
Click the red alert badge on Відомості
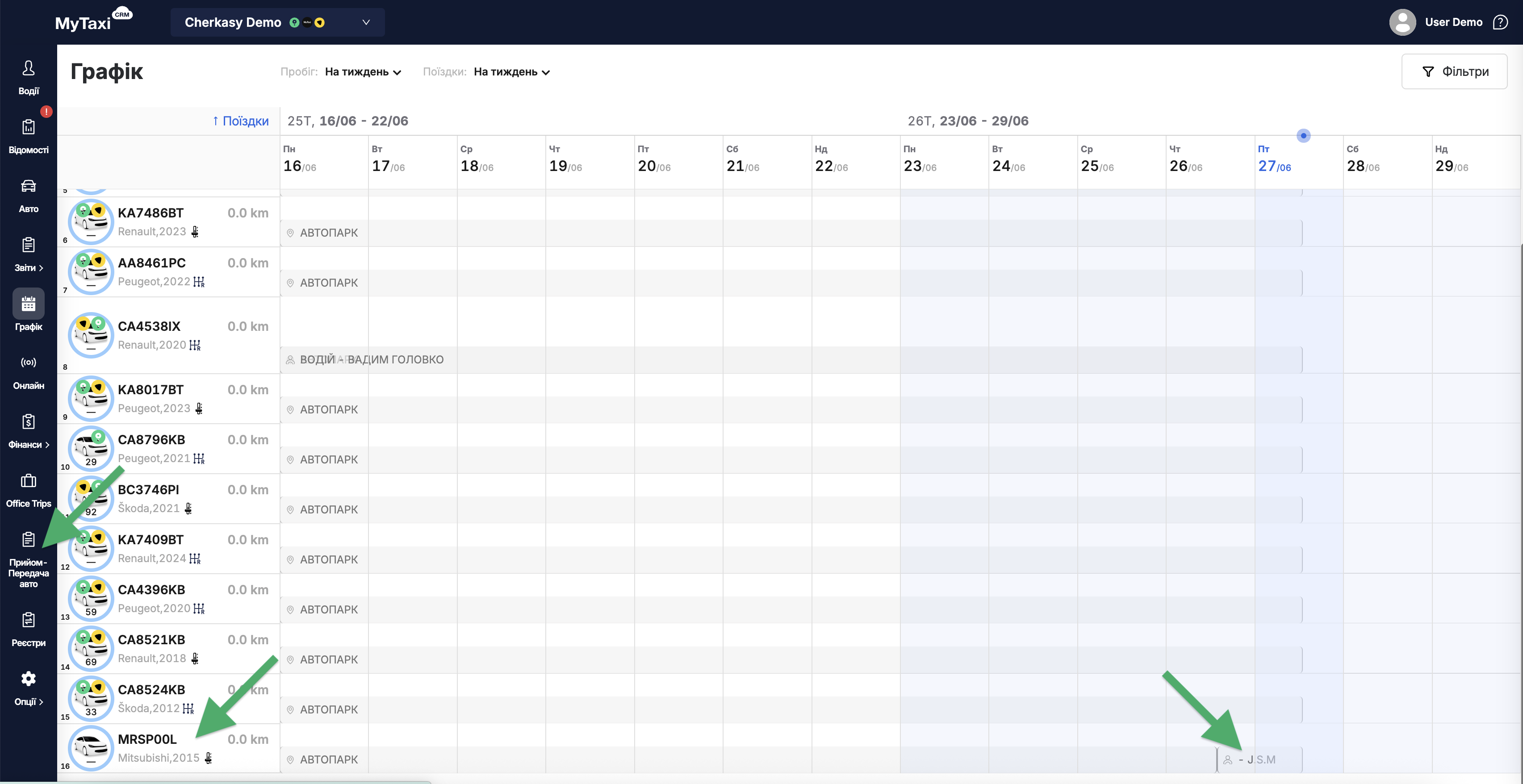46,111
